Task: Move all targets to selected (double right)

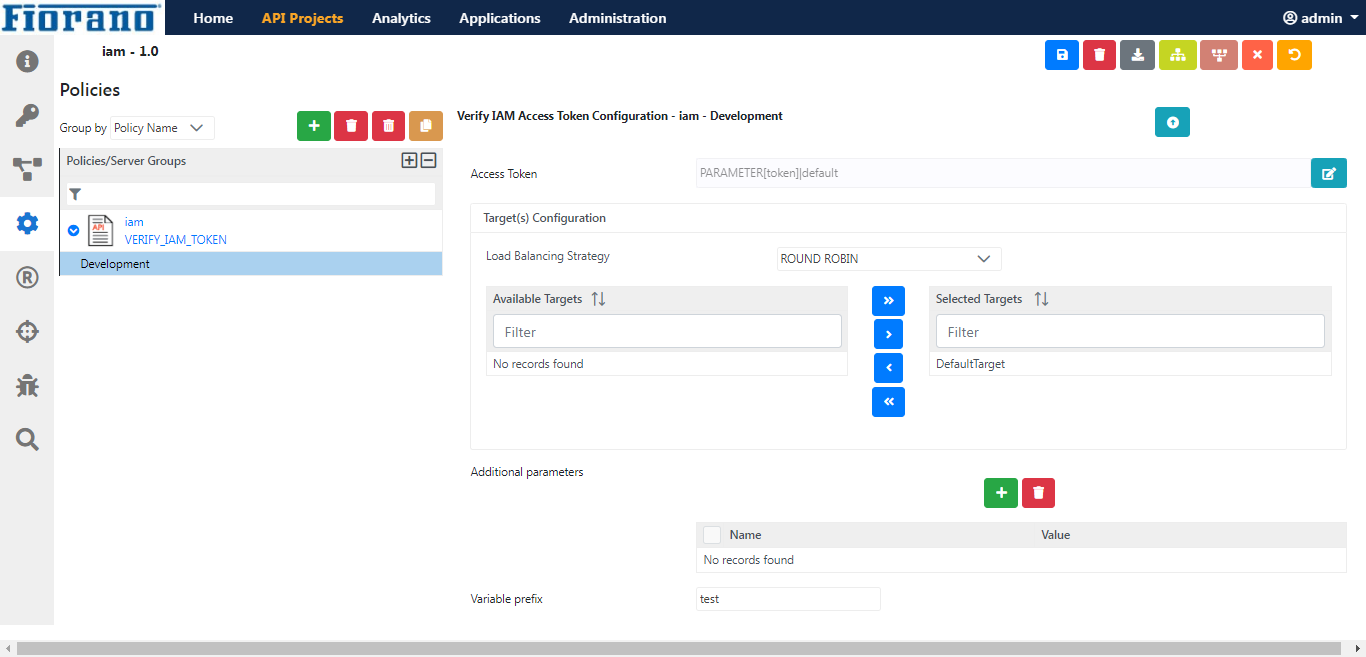Action: [888, 300]
